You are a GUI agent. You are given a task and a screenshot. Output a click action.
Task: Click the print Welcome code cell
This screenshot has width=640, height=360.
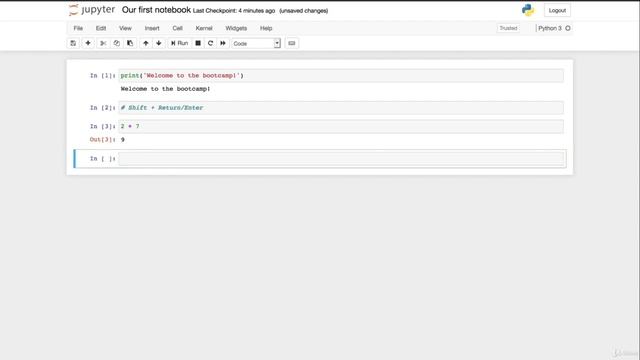[341, 76]
